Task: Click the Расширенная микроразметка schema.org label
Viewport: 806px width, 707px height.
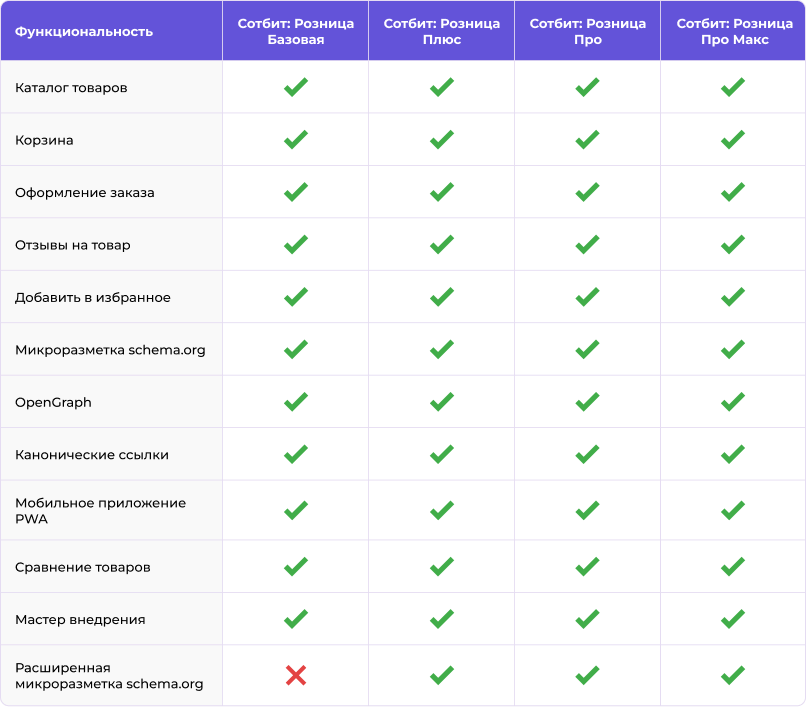Action: (109, 676)
